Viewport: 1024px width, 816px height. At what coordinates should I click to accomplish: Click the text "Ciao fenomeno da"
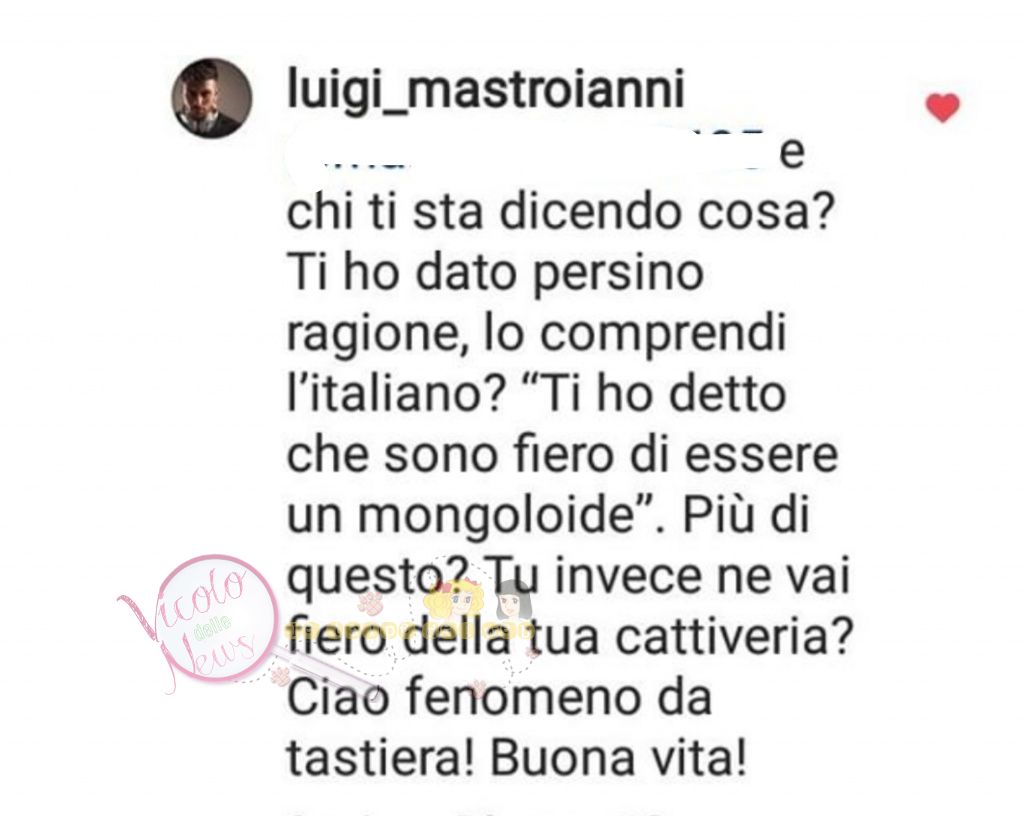499,698
